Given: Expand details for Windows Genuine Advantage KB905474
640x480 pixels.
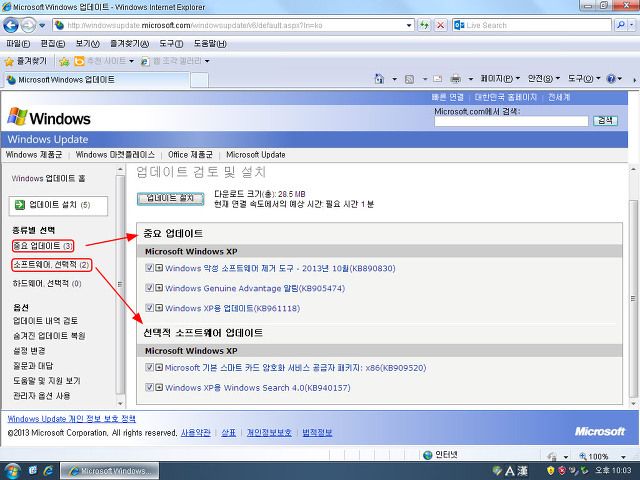Looking at the screenshot, I should click(159, 288).
